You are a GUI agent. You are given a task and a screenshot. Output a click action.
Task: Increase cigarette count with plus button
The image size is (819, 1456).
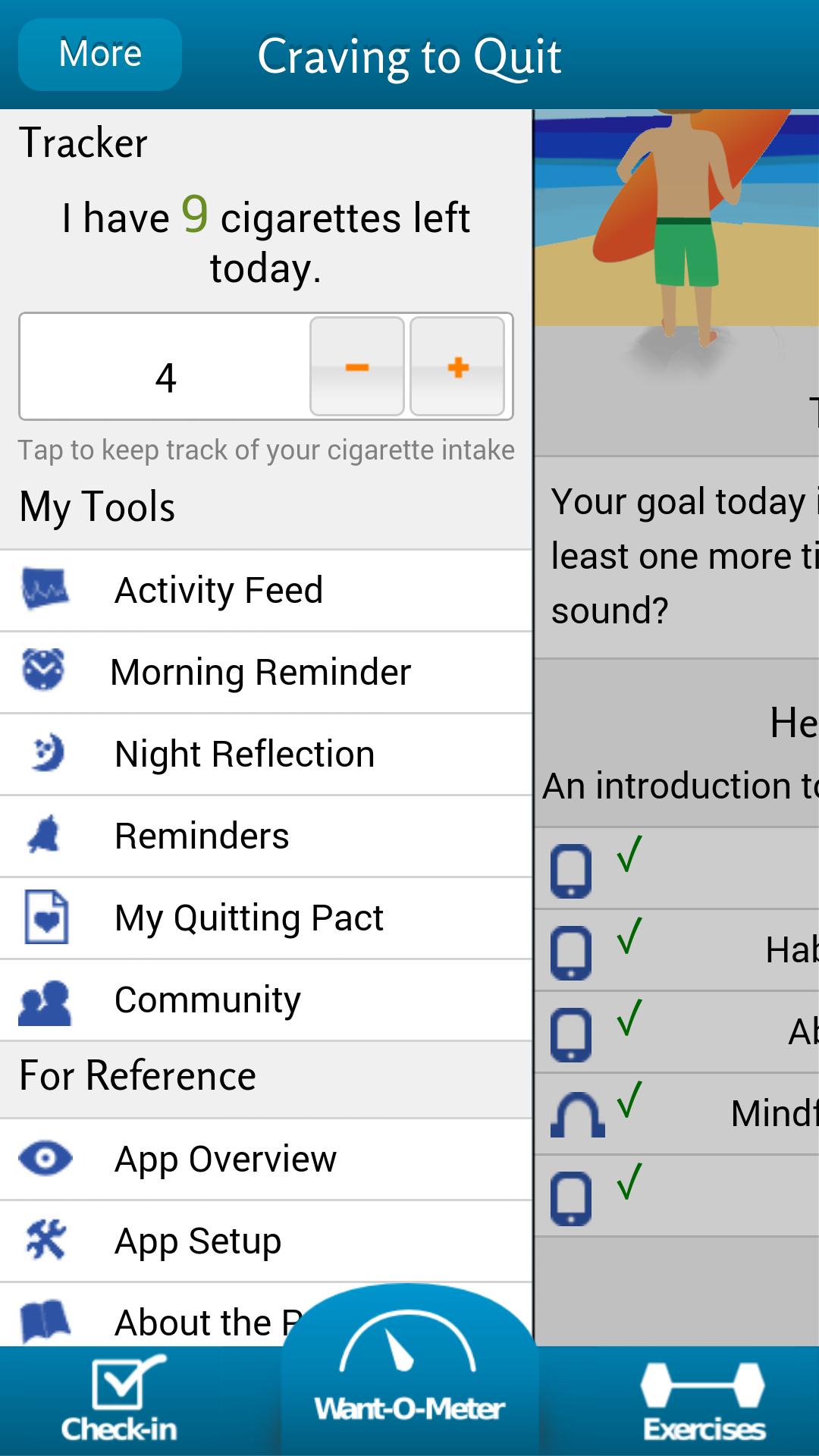point(457,367)
